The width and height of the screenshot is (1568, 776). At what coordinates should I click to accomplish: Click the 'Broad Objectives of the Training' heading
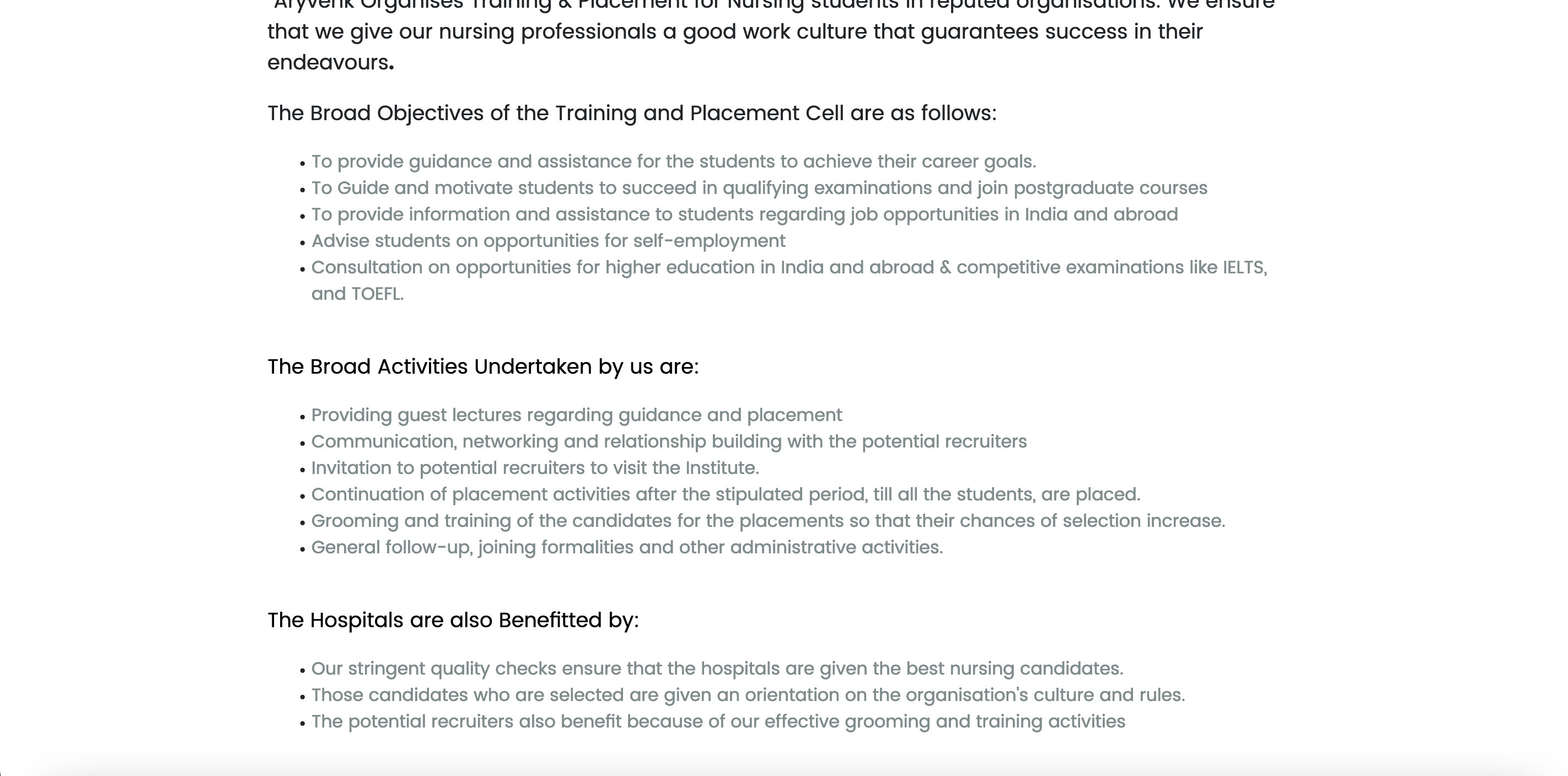(631, 114)
